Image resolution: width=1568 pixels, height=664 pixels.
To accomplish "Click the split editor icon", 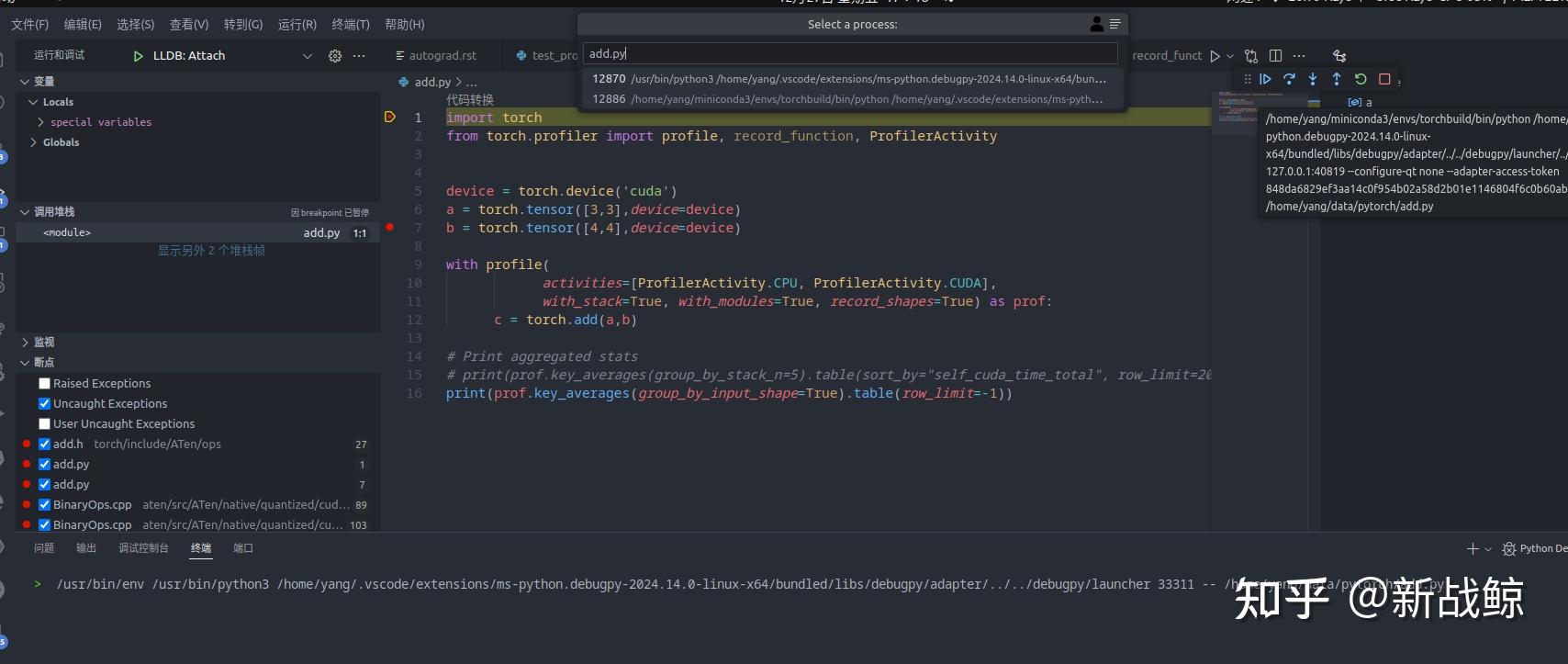I will click(x=1275, y=56).
